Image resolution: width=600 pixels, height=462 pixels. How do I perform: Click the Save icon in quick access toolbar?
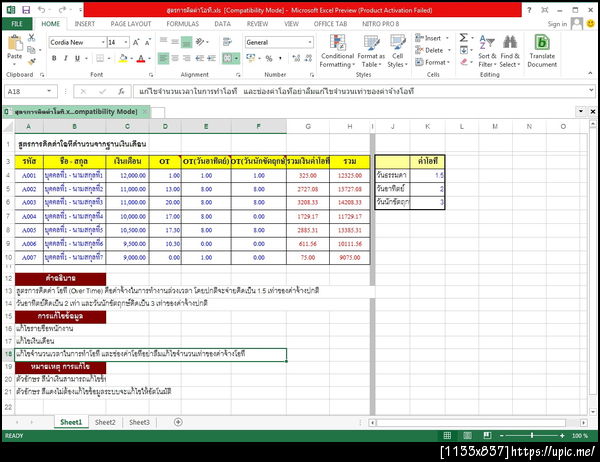tap(26, 10)
